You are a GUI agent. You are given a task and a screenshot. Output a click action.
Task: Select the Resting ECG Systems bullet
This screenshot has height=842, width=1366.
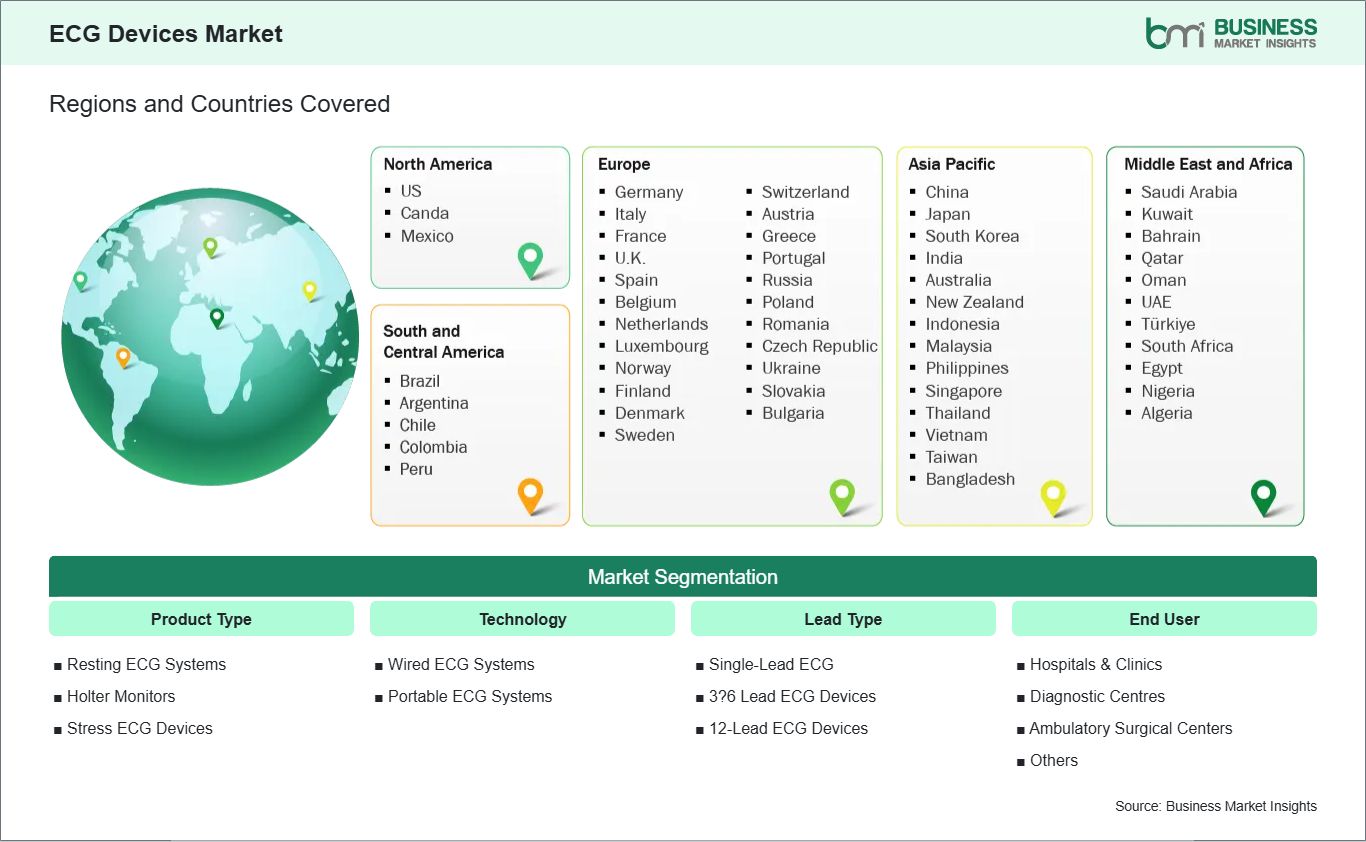pos(146,664)
